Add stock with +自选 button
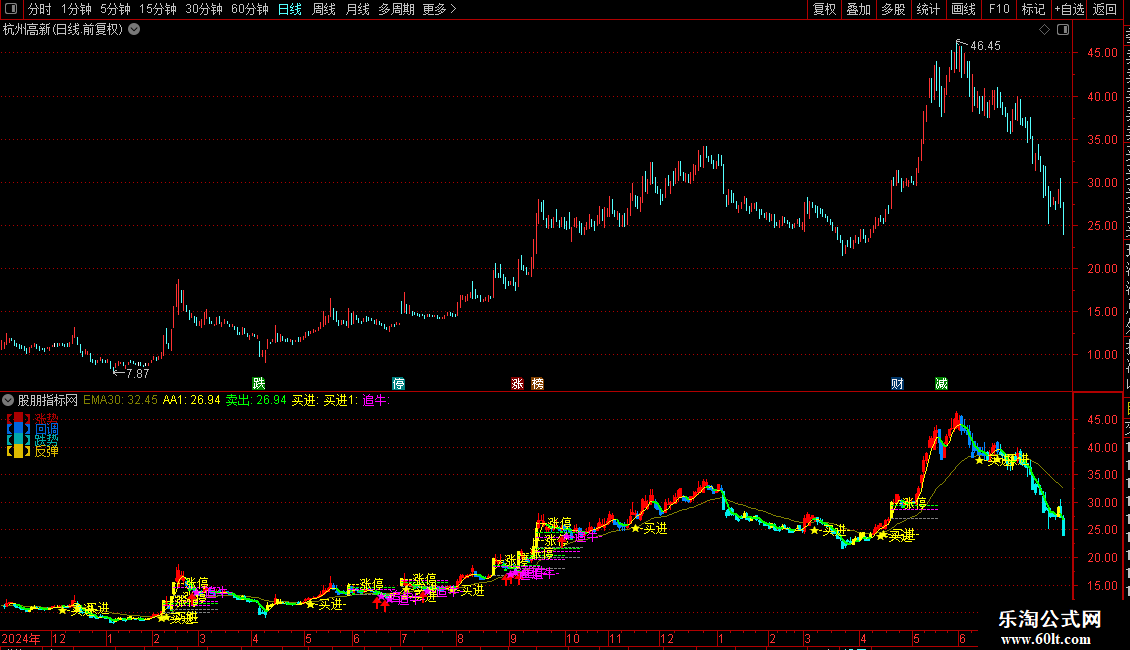1130x650 pixels. click(1069, 9)
